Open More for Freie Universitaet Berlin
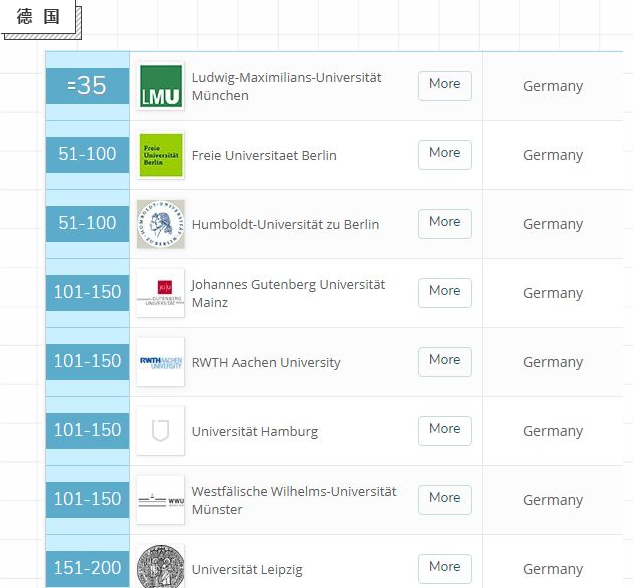 point(445,155)
